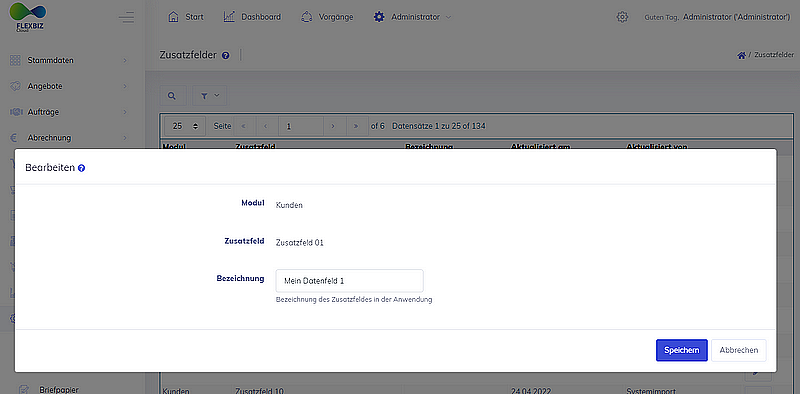Click the Abbrechen button
800x394 pixels.
(739, 350)
